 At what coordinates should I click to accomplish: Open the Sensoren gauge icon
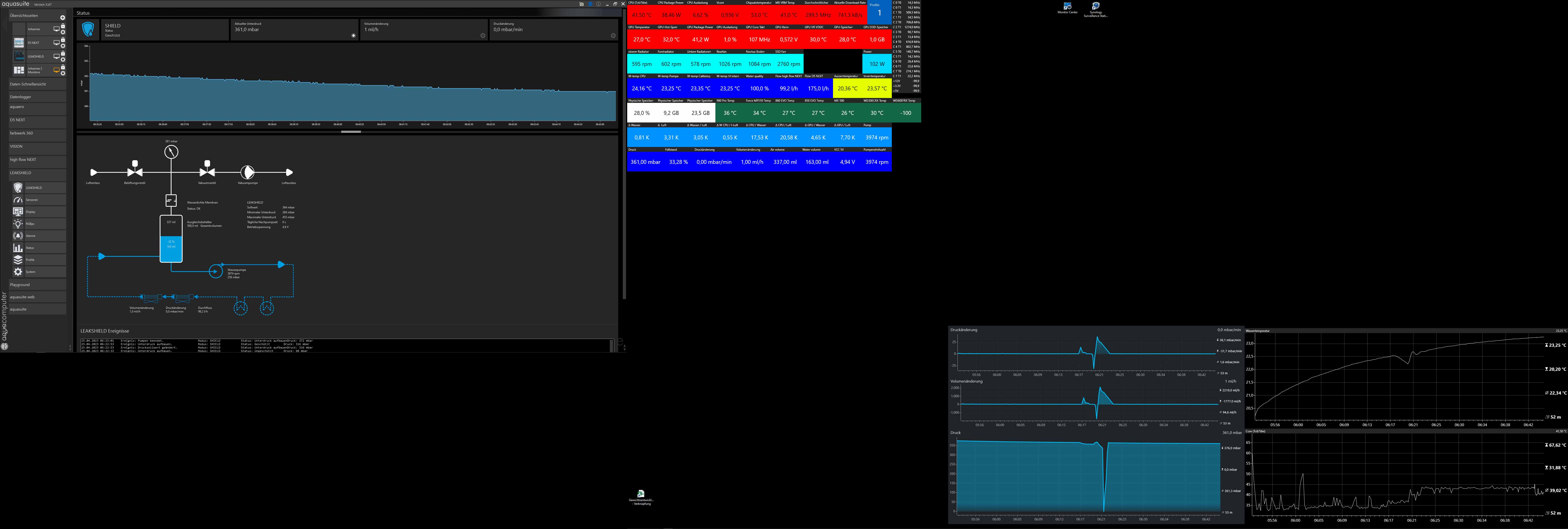coord(18,200)
